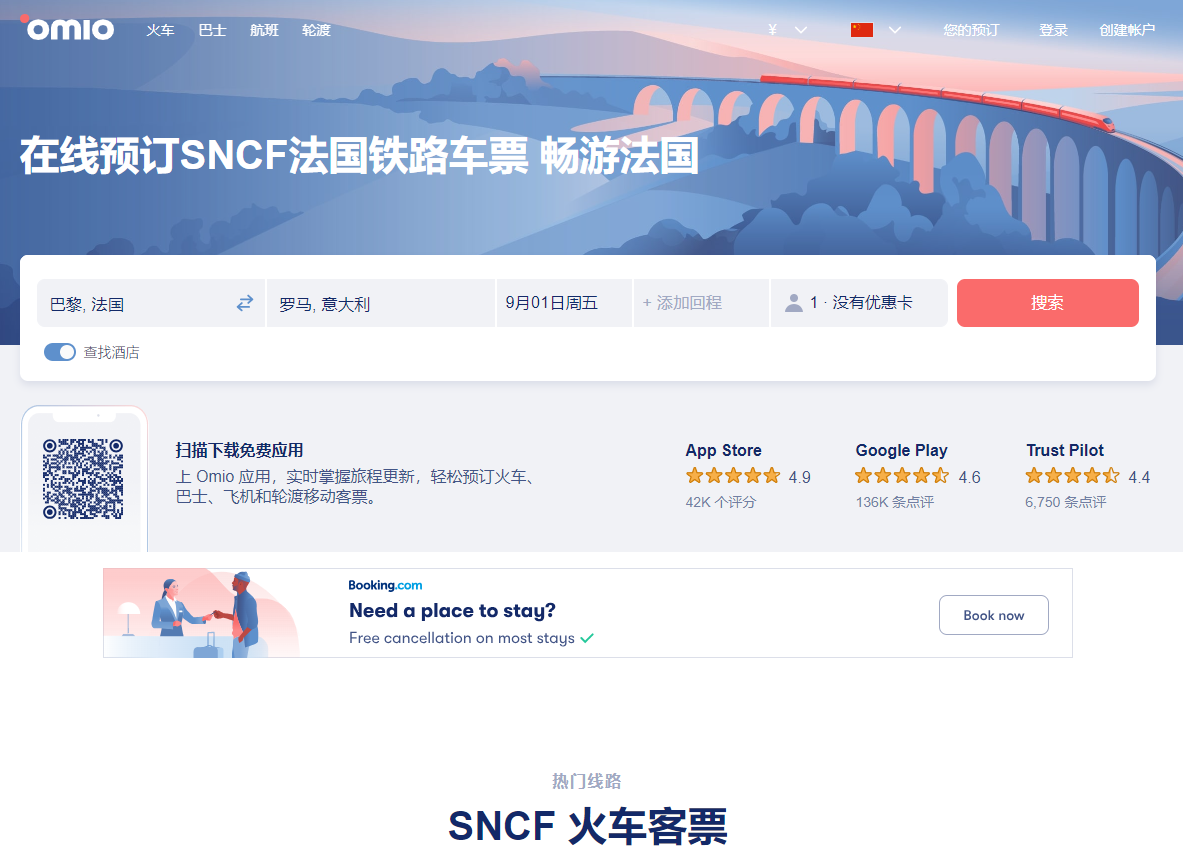Viewport: 1183px width, 858px height.
Task: Click the Book now button
Action: [994, 615]
